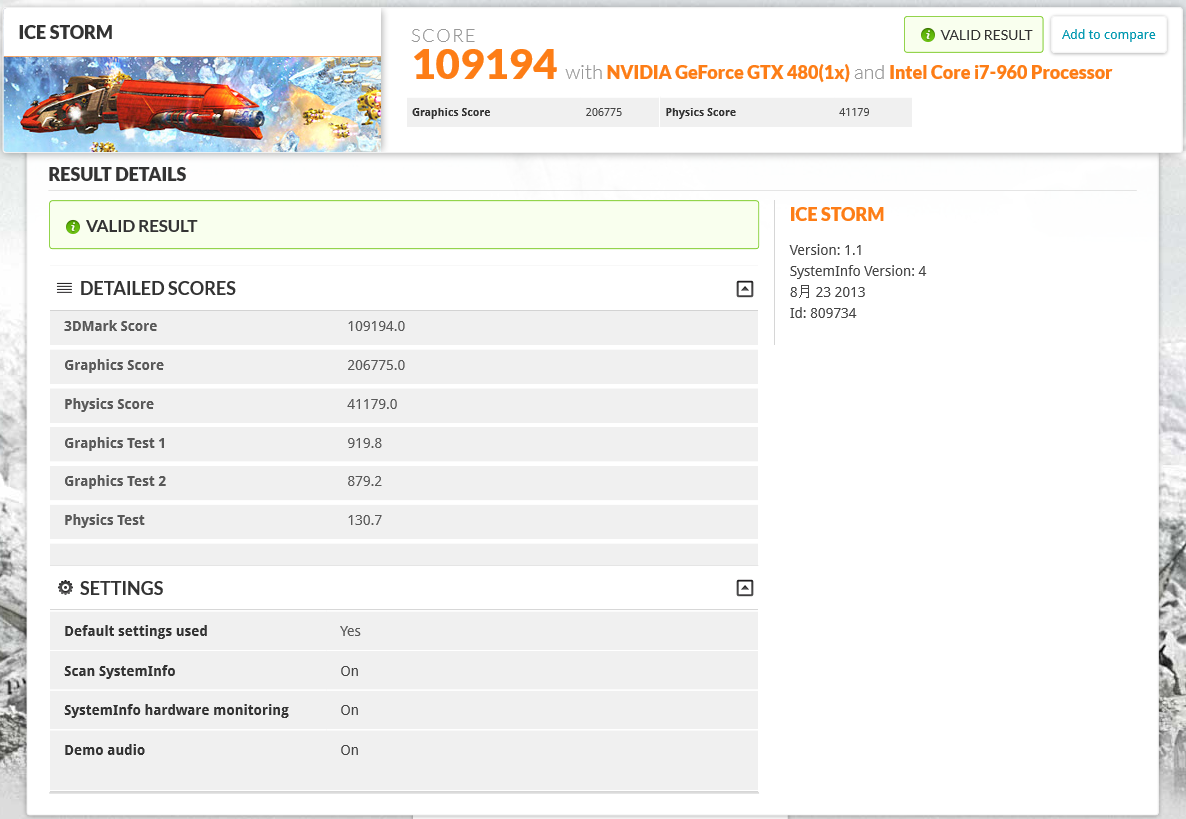The image size is (1186, 819).
Task: Collapse the Settings section
Action: (x=744, y=588)
